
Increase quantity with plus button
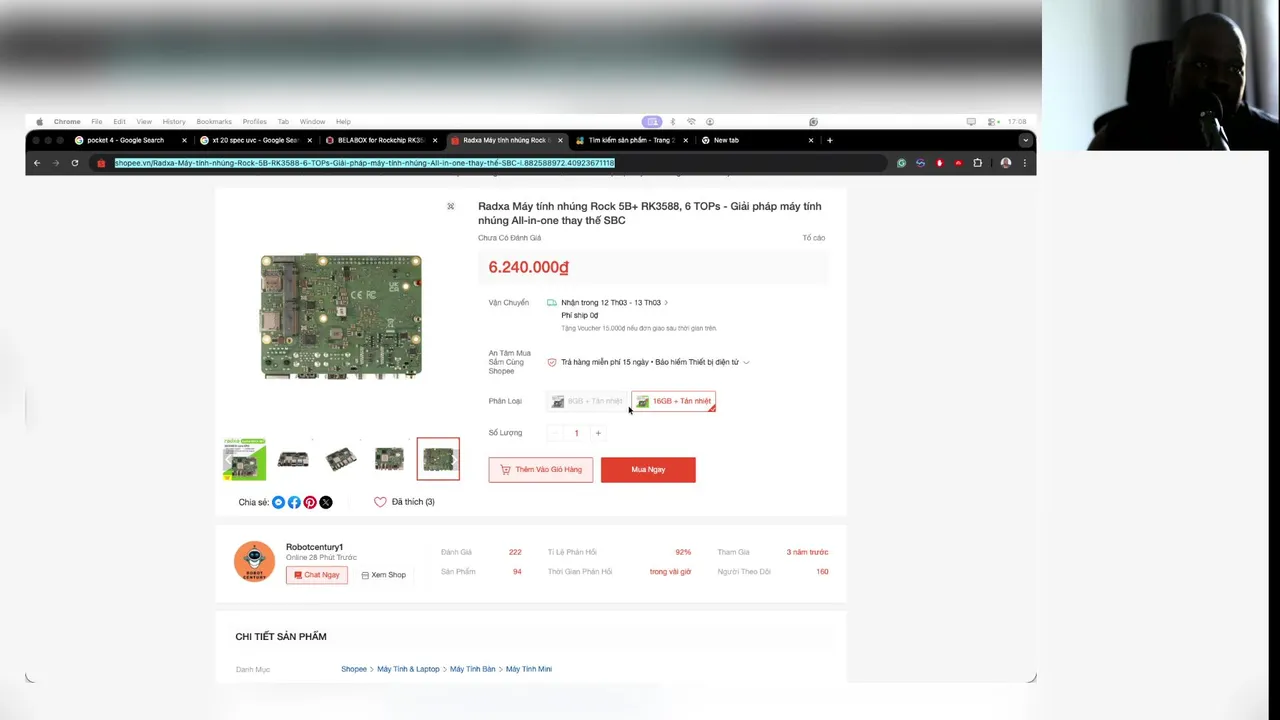(x=598, y=433)
